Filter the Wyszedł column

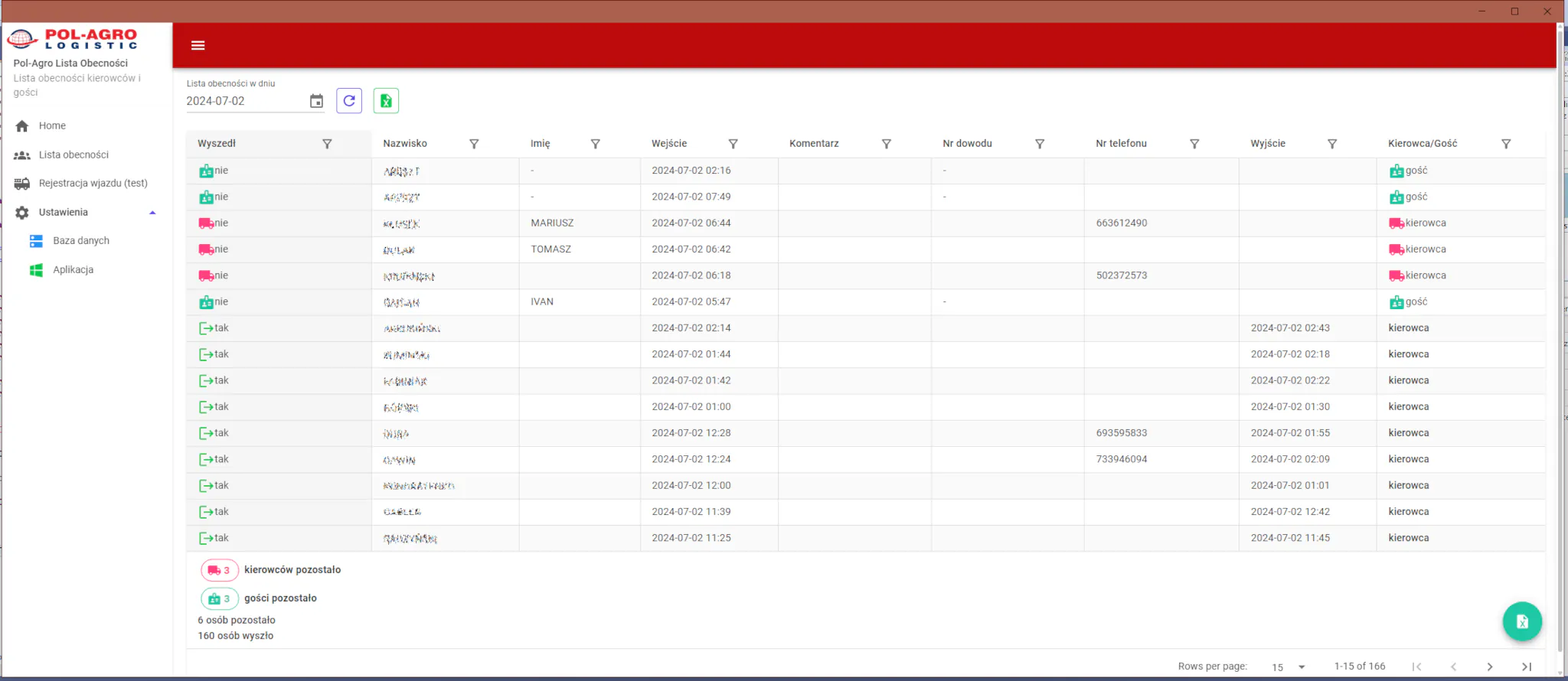327,144
